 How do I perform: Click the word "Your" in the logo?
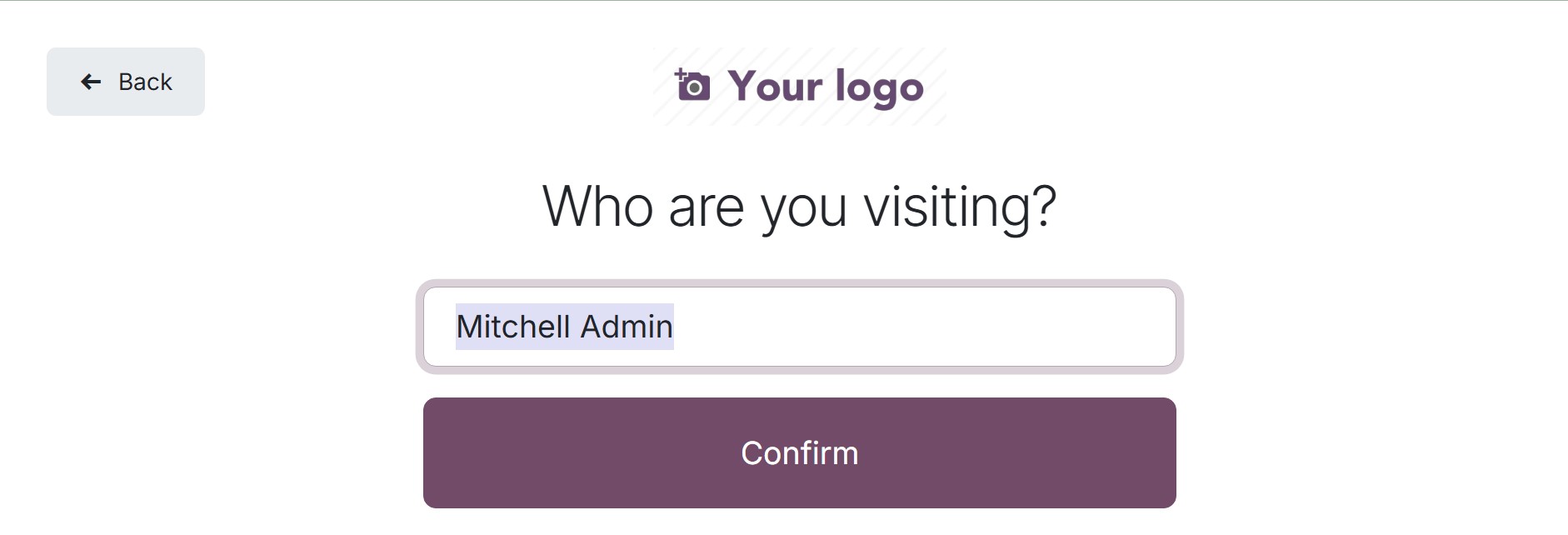pos(775,87)
